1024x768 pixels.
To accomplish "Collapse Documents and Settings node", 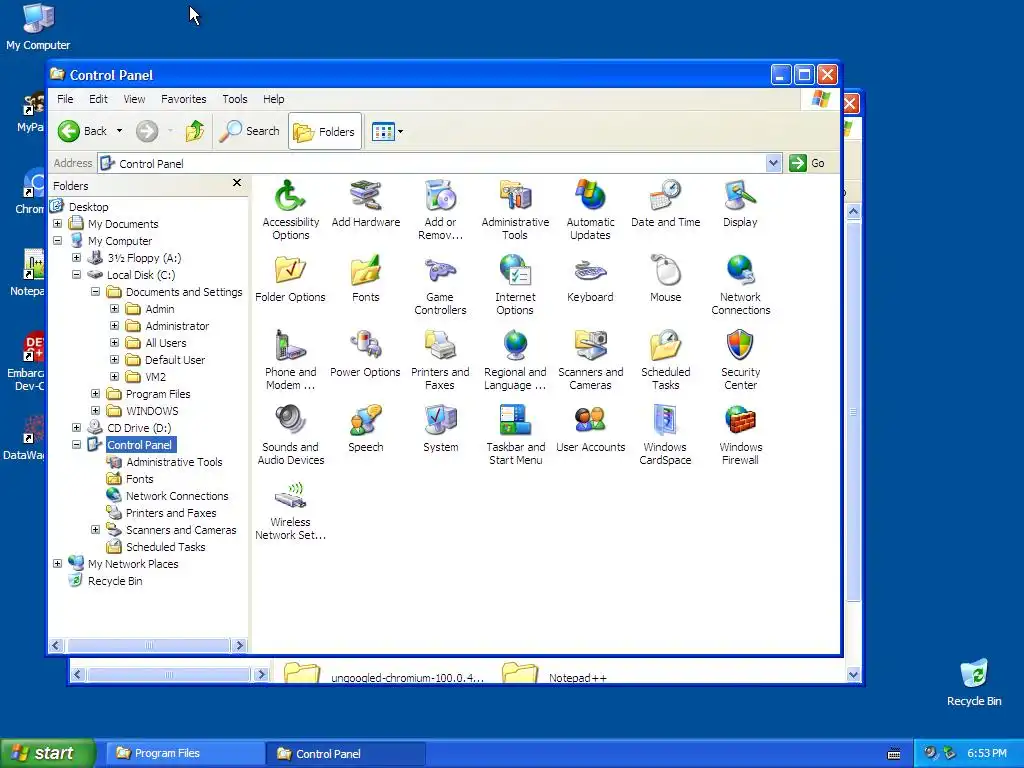I will [95, 291].
